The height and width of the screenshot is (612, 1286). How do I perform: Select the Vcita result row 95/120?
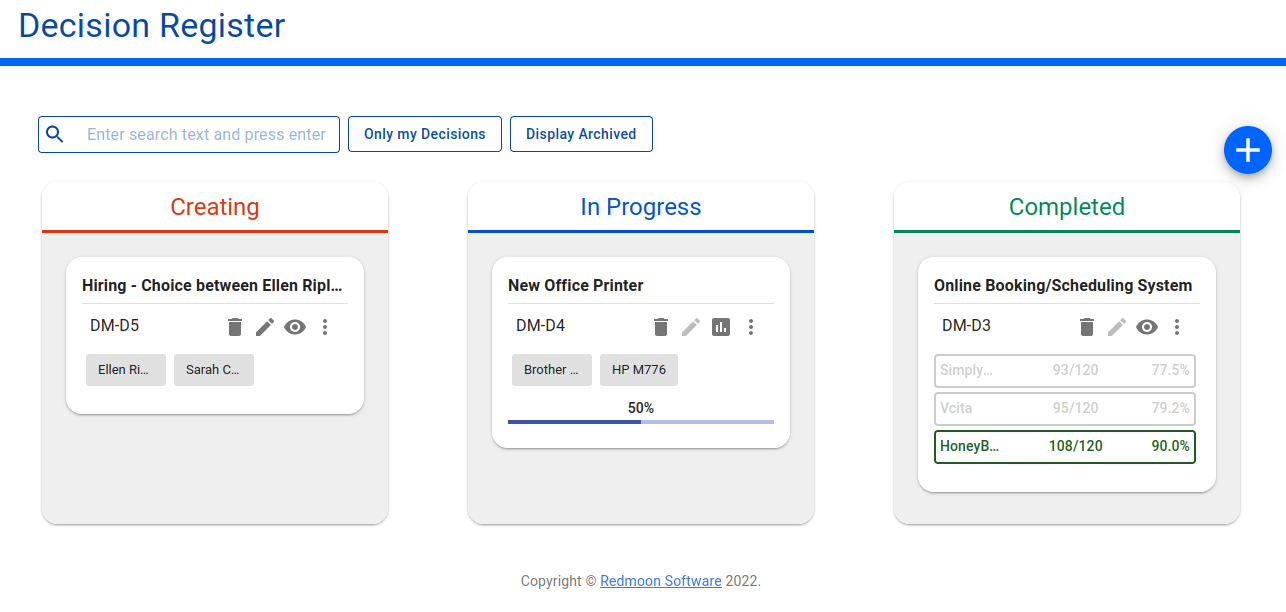click(1065, 408)
